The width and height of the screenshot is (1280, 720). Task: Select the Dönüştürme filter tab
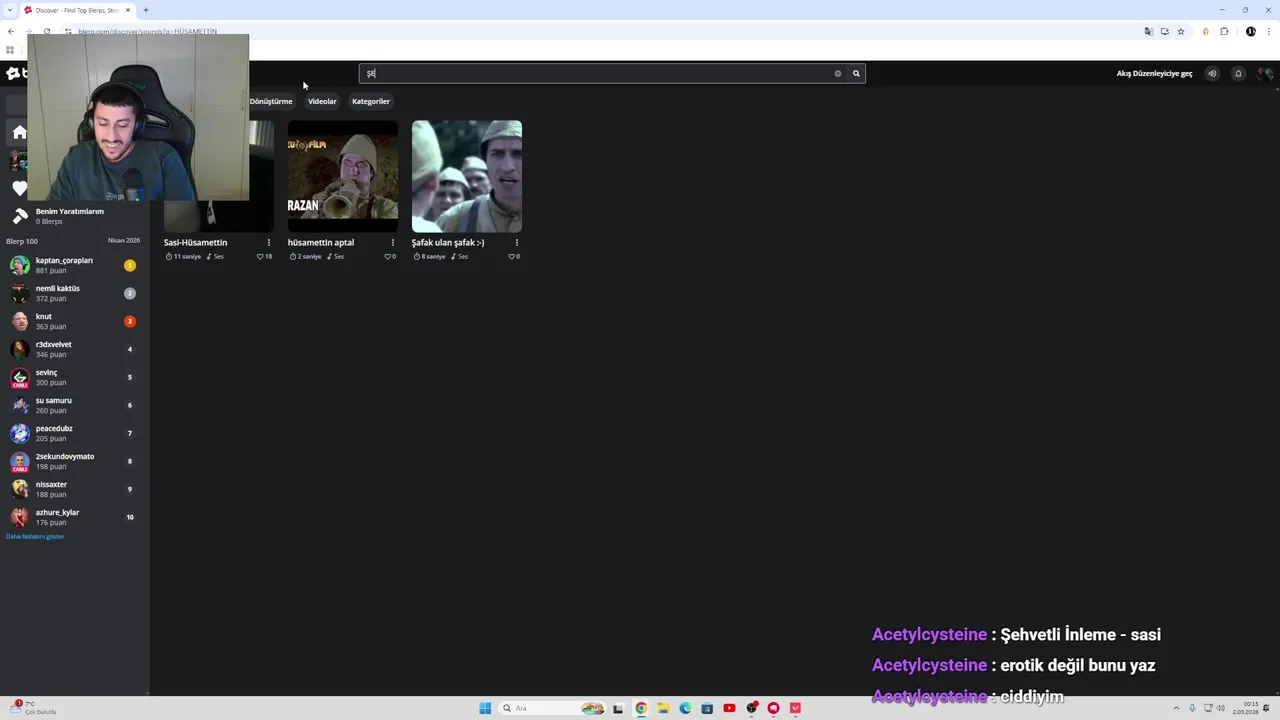271,101
